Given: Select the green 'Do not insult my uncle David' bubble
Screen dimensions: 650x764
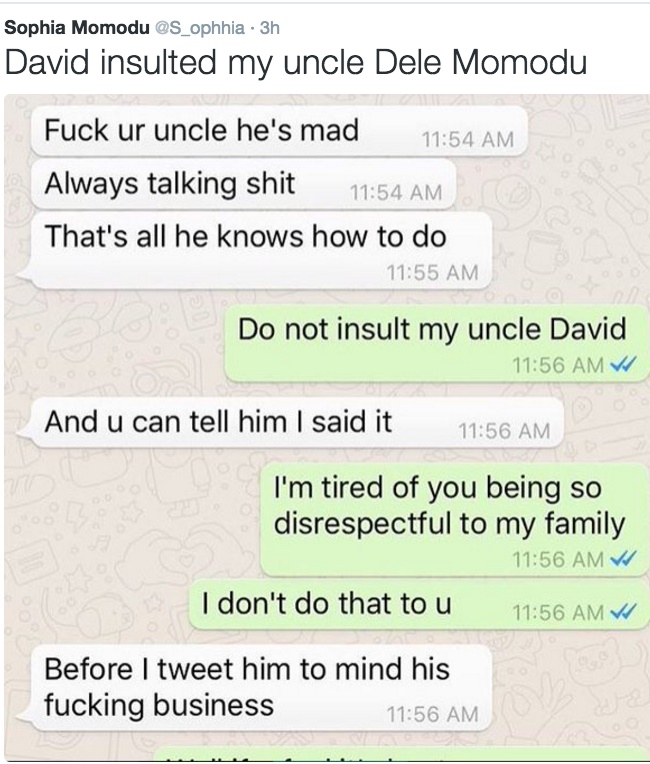Looking at the screenshot, I should [436, 343].
